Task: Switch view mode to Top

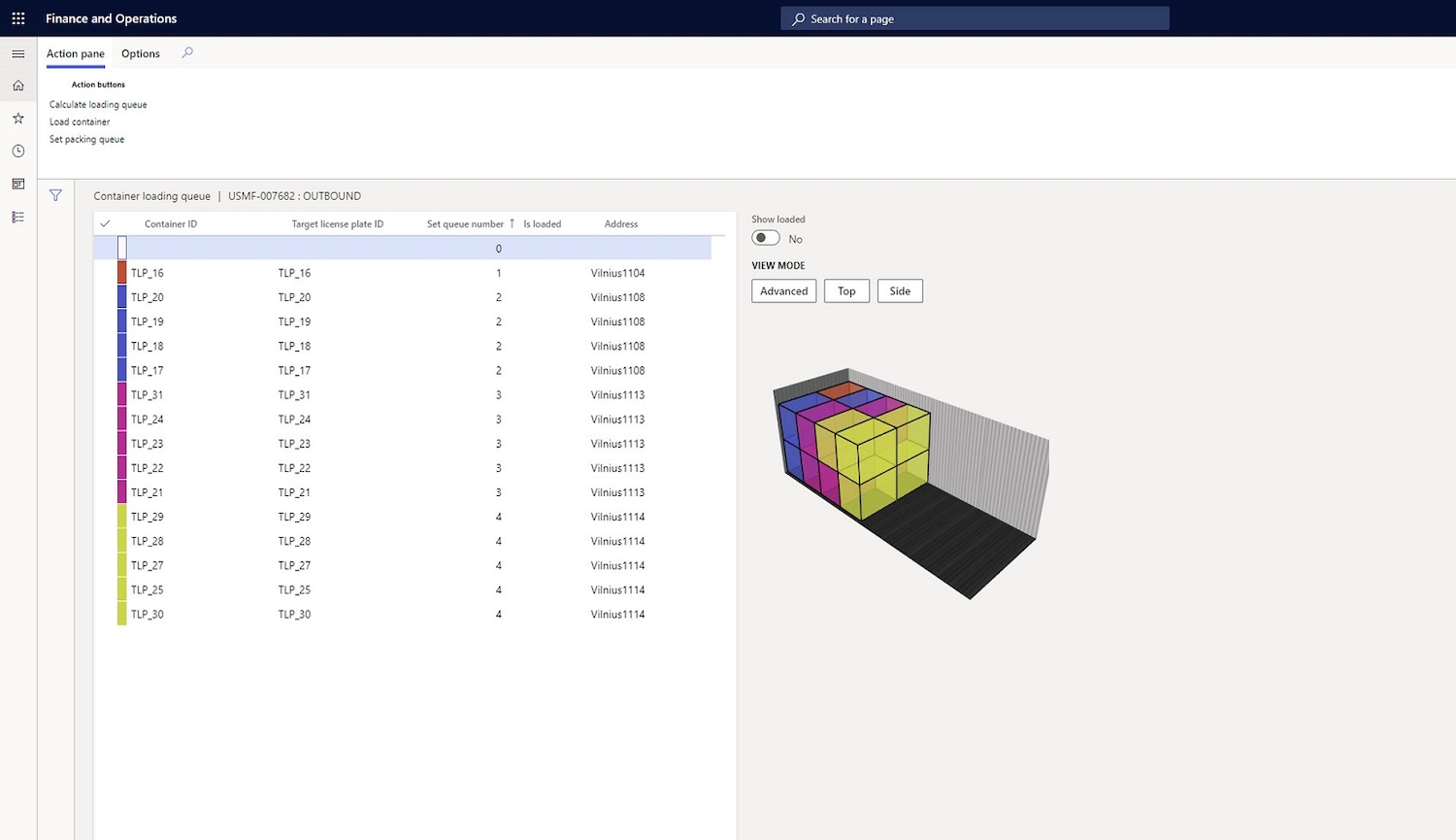Action: [846, 291]
